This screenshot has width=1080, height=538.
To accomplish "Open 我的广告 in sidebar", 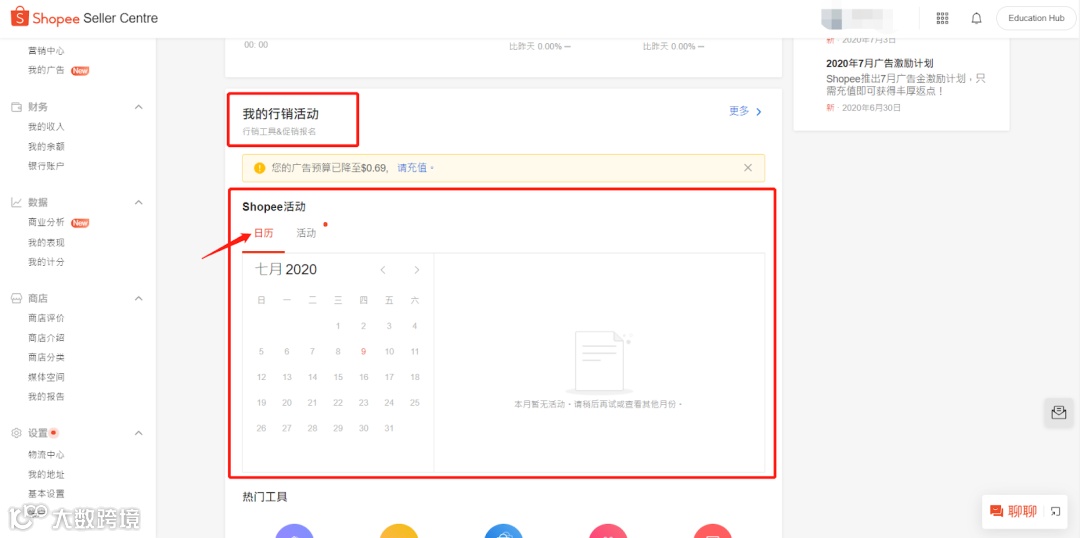I will pos(46,70).
